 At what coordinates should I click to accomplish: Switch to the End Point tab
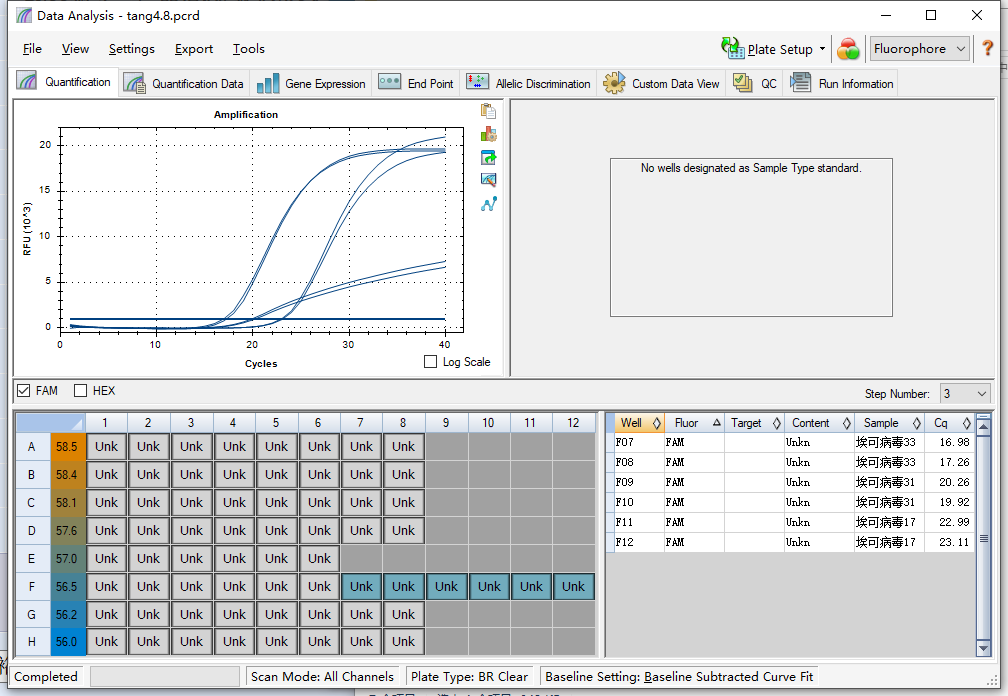click(416, 84)
